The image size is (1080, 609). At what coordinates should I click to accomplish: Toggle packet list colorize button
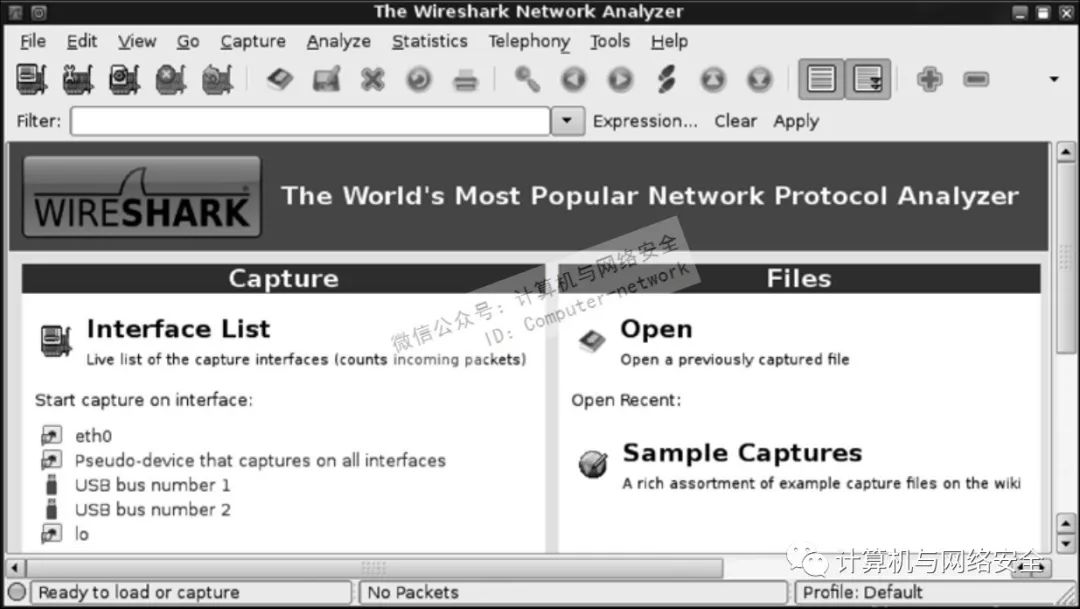(821, 79)
